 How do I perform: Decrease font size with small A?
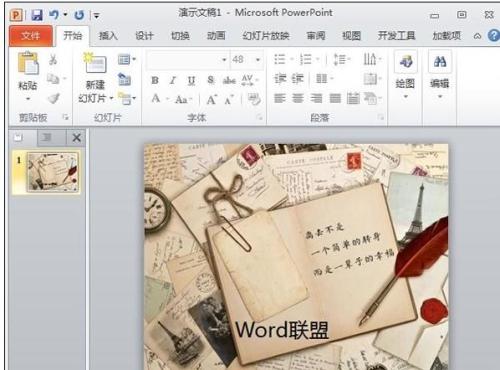[229, 100]
